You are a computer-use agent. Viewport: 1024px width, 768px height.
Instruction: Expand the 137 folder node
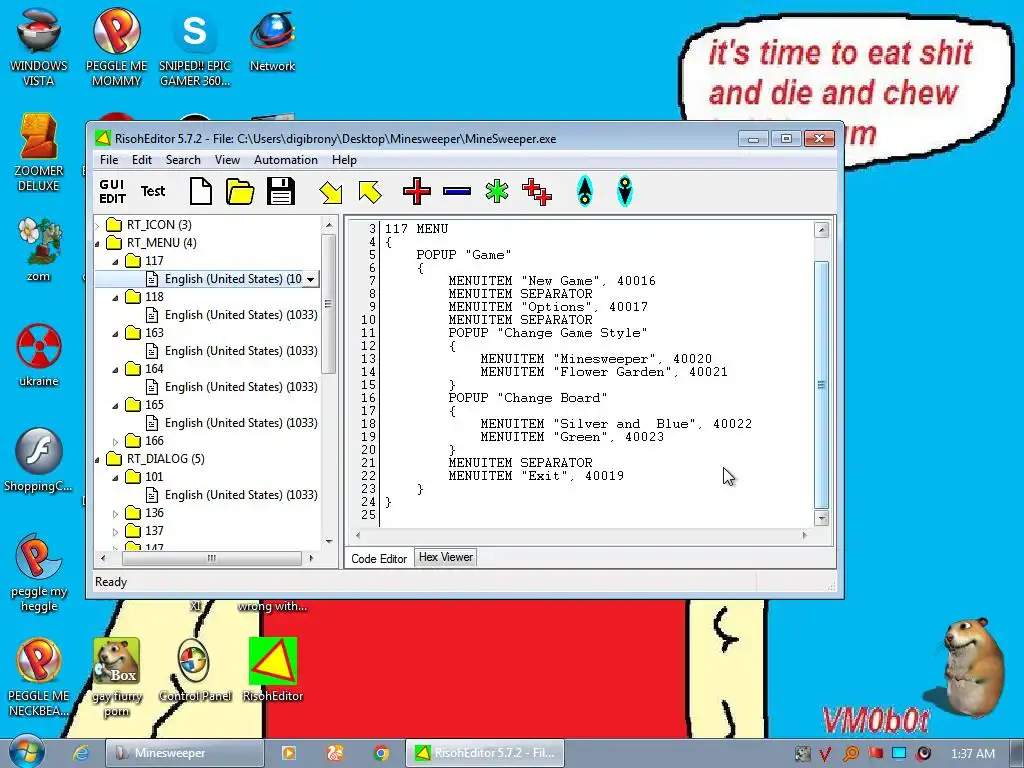point(116,532)
